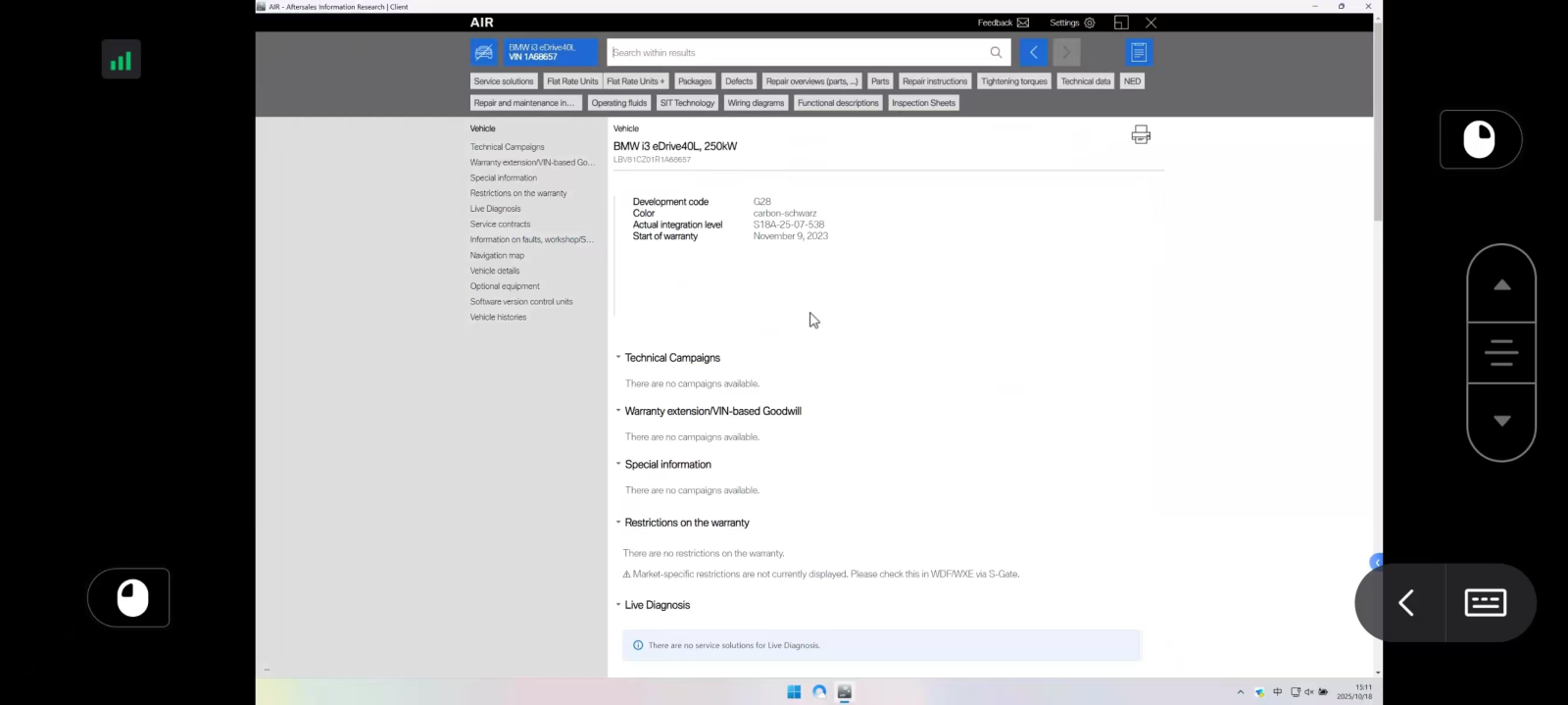Collapse the Special information section
The width and height of the screenshot is (1568, 705).
(x=618, y=464)
